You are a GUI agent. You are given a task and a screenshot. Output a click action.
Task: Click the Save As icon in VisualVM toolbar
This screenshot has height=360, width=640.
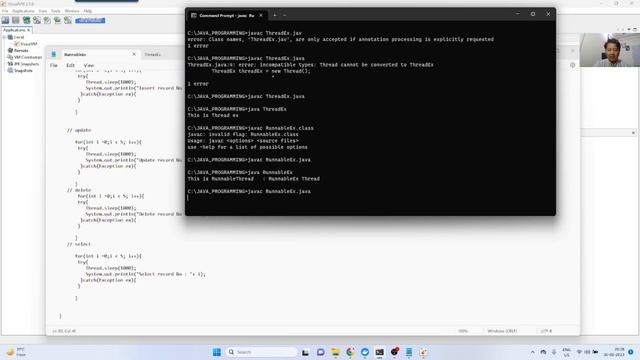(x=16, y=20)
